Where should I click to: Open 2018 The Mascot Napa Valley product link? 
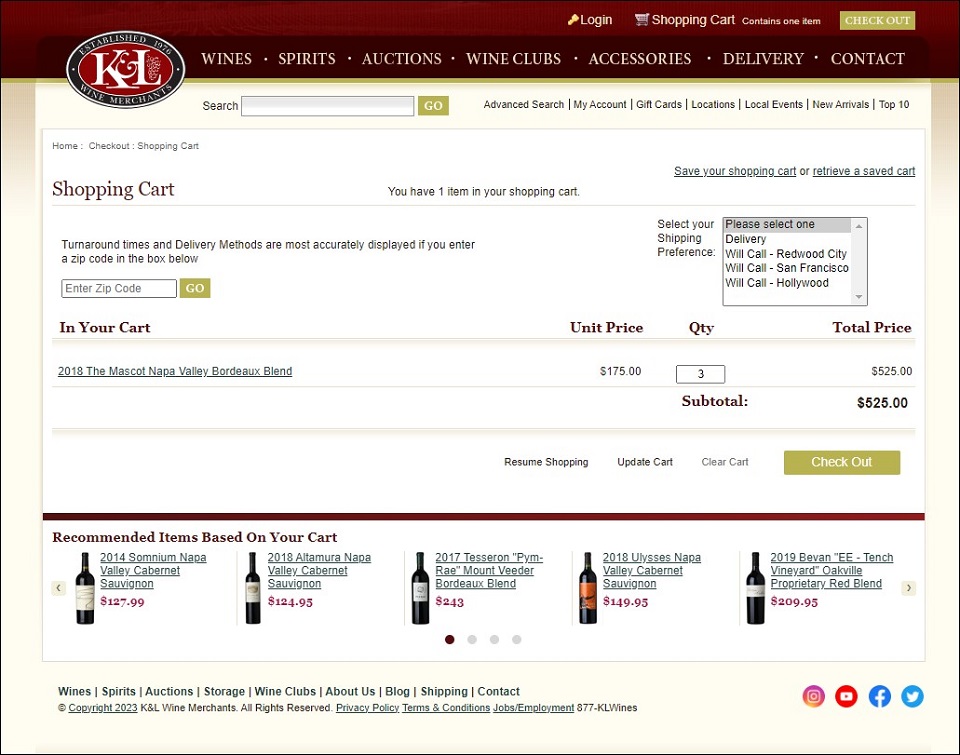[174, 371]
